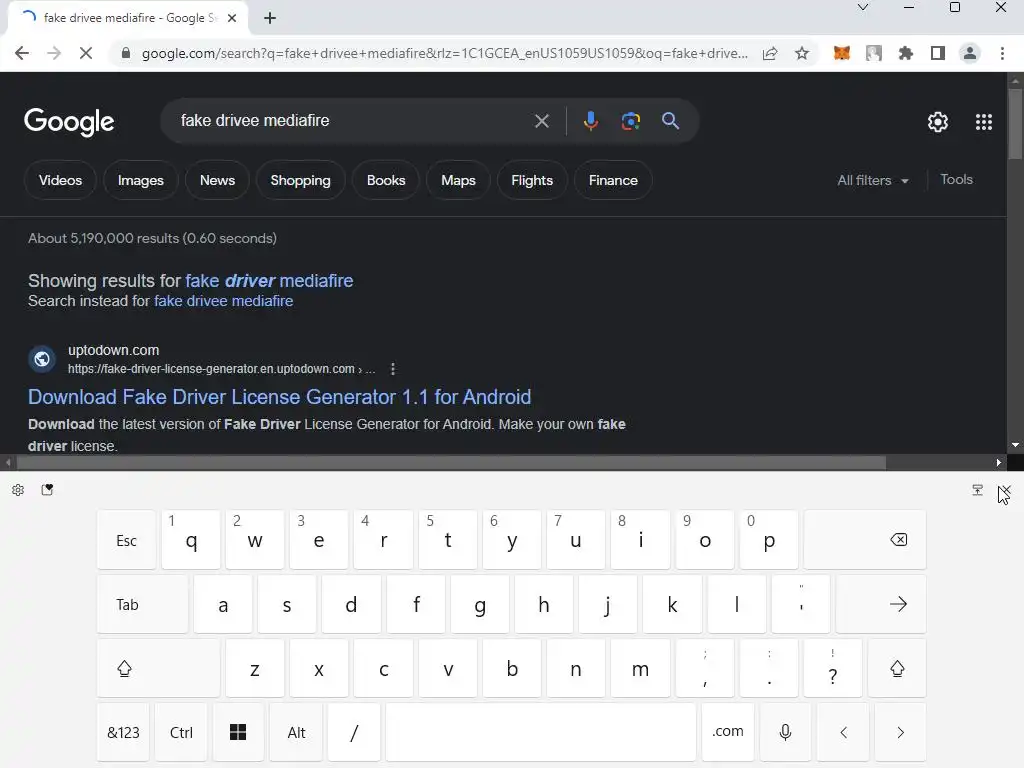Undock the touch keyboard
The width and height of the screenshot is (1024, 768).
[977, 490]
